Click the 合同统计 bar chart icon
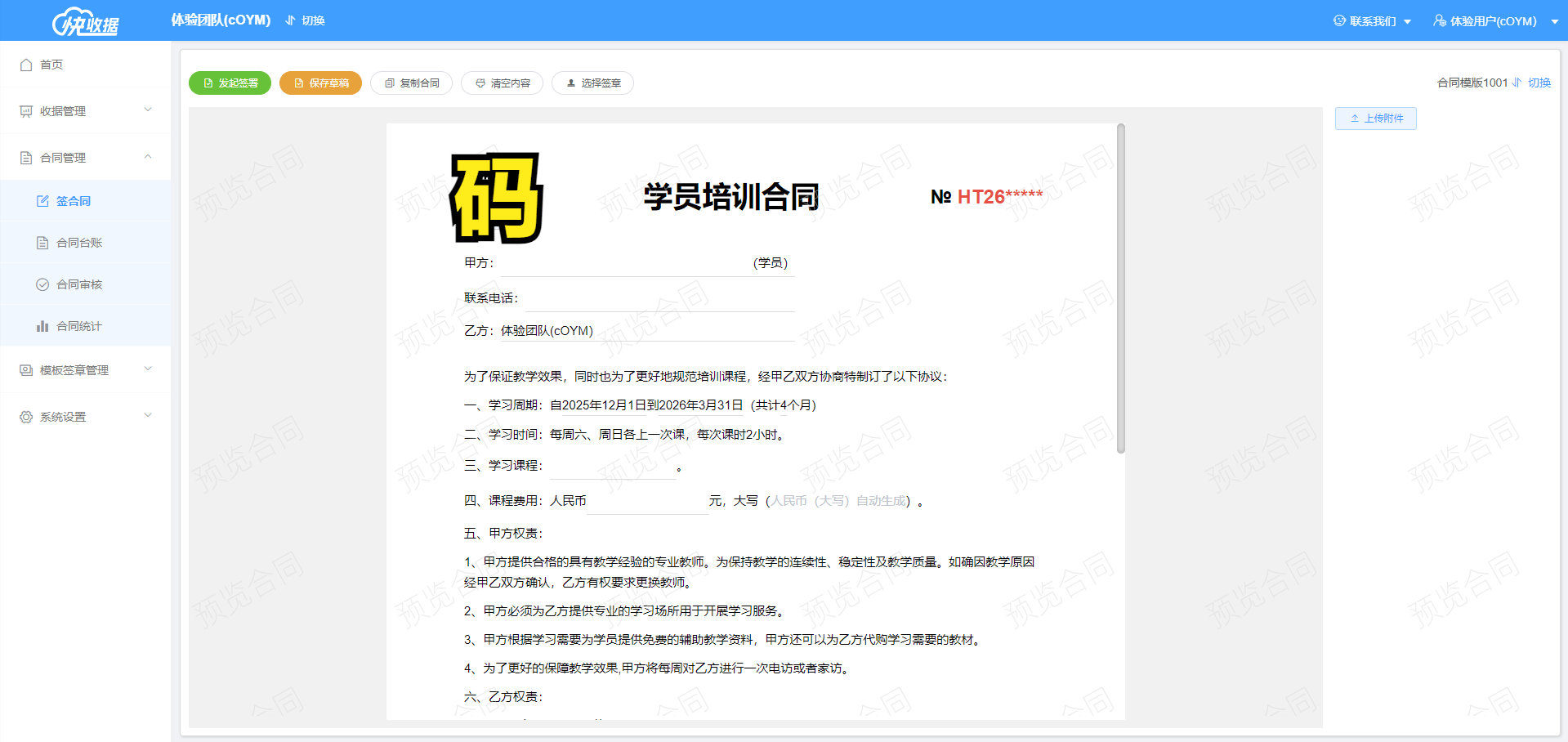1568x742 pixels. pos(42,326)
